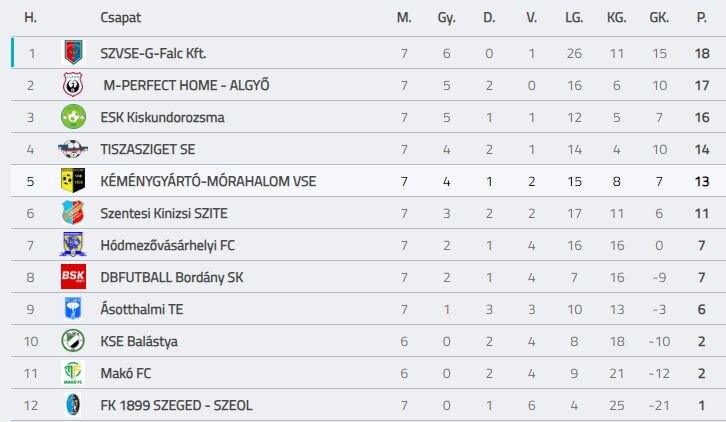Image resolution: width=726 pixels, height=422 pixels.
Task: Click the FK 1899 SZEGED - SZEOL crest
Action: pyautogui.click(x=73, y=404)
